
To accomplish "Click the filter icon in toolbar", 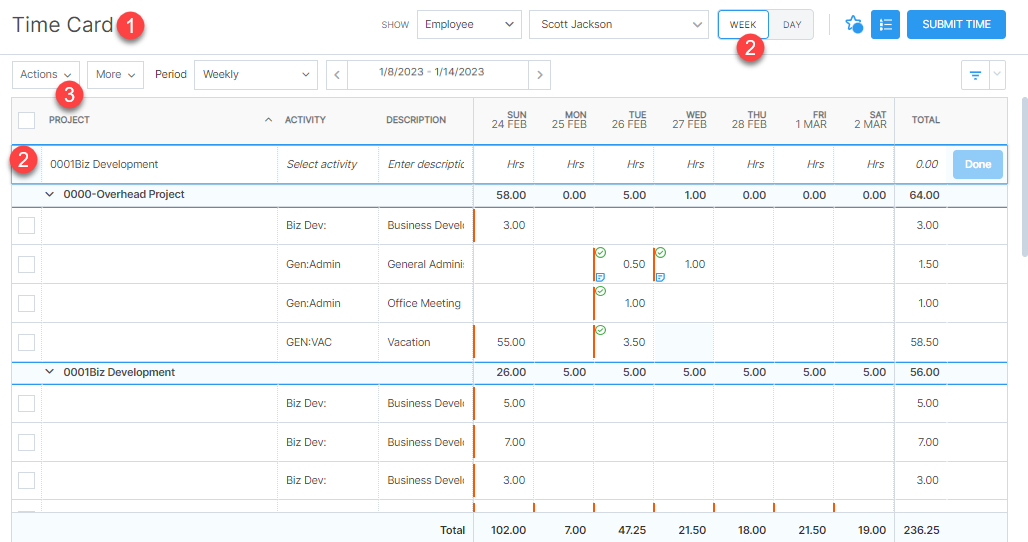I will click(x=974, y=75).
